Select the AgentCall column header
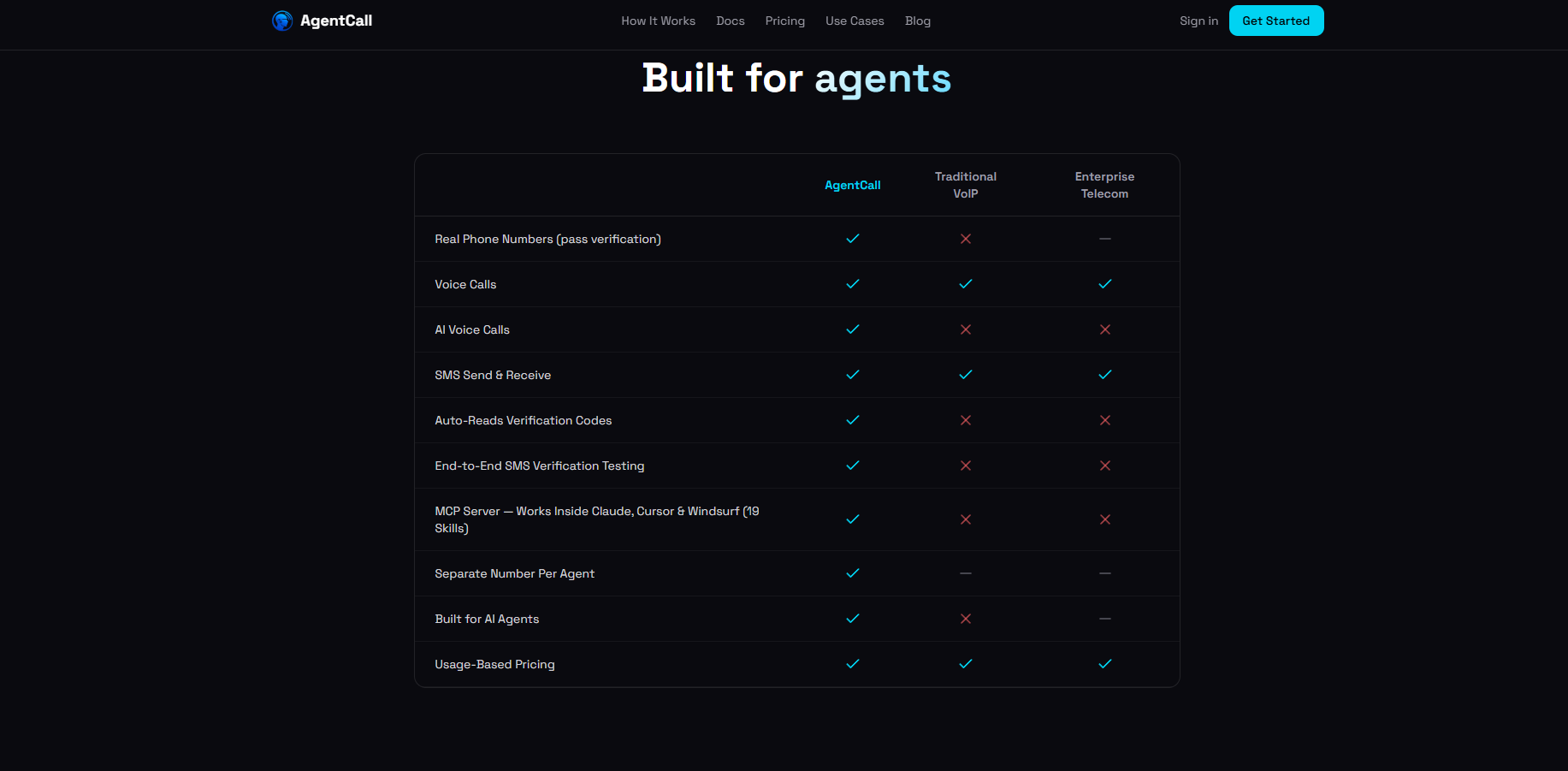 click(x=852, y=185)
